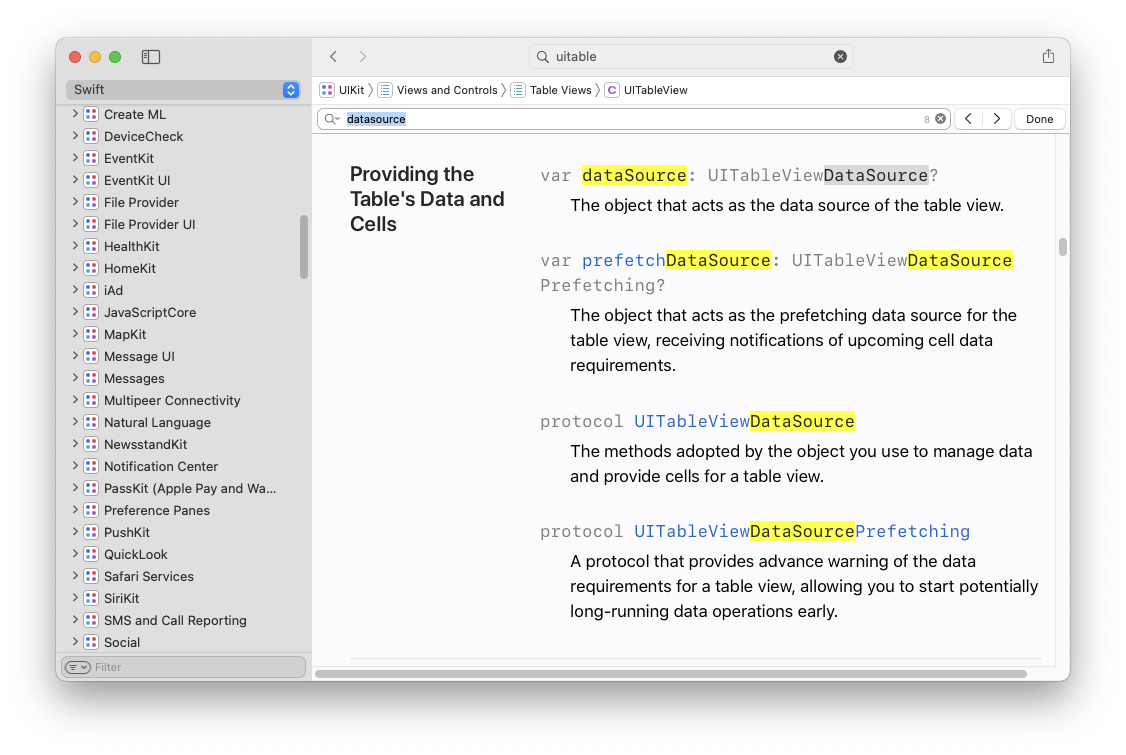Screen dimensions: 1126x755
Task: Clear the uitable search text
Action: (x=840, y=57)
